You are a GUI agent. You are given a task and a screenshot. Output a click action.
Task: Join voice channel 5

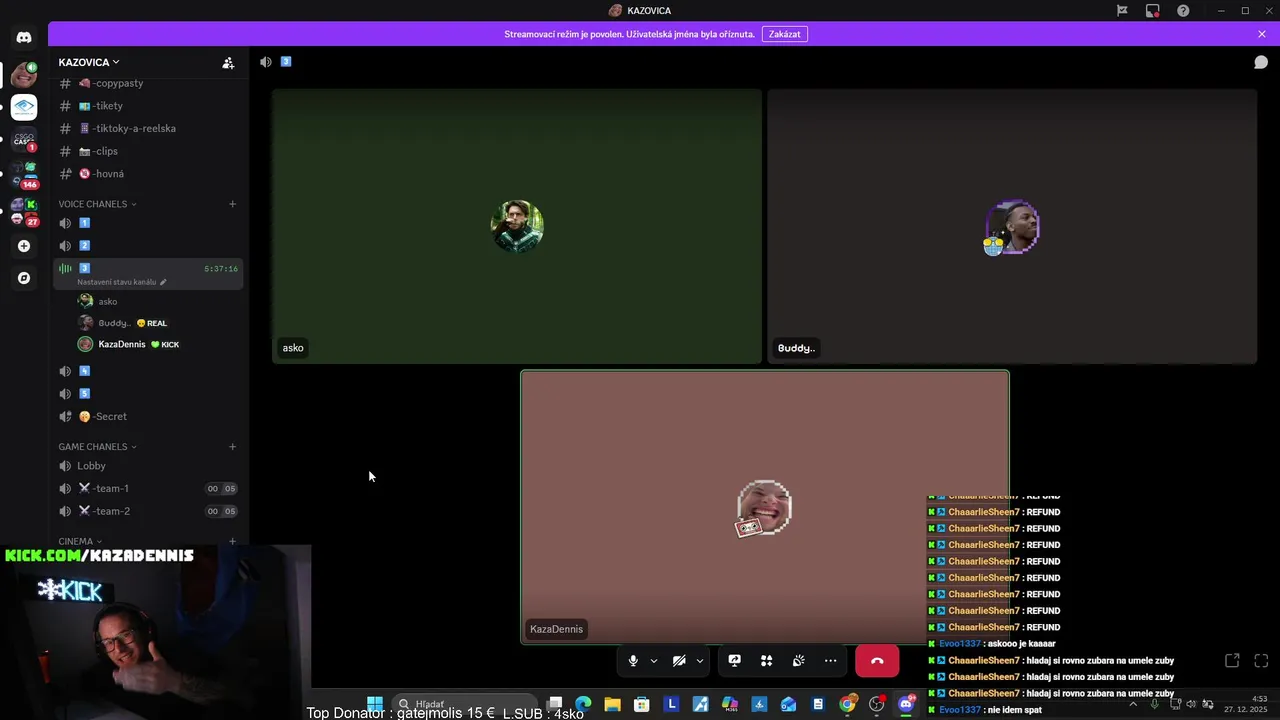tap(148, 394)
